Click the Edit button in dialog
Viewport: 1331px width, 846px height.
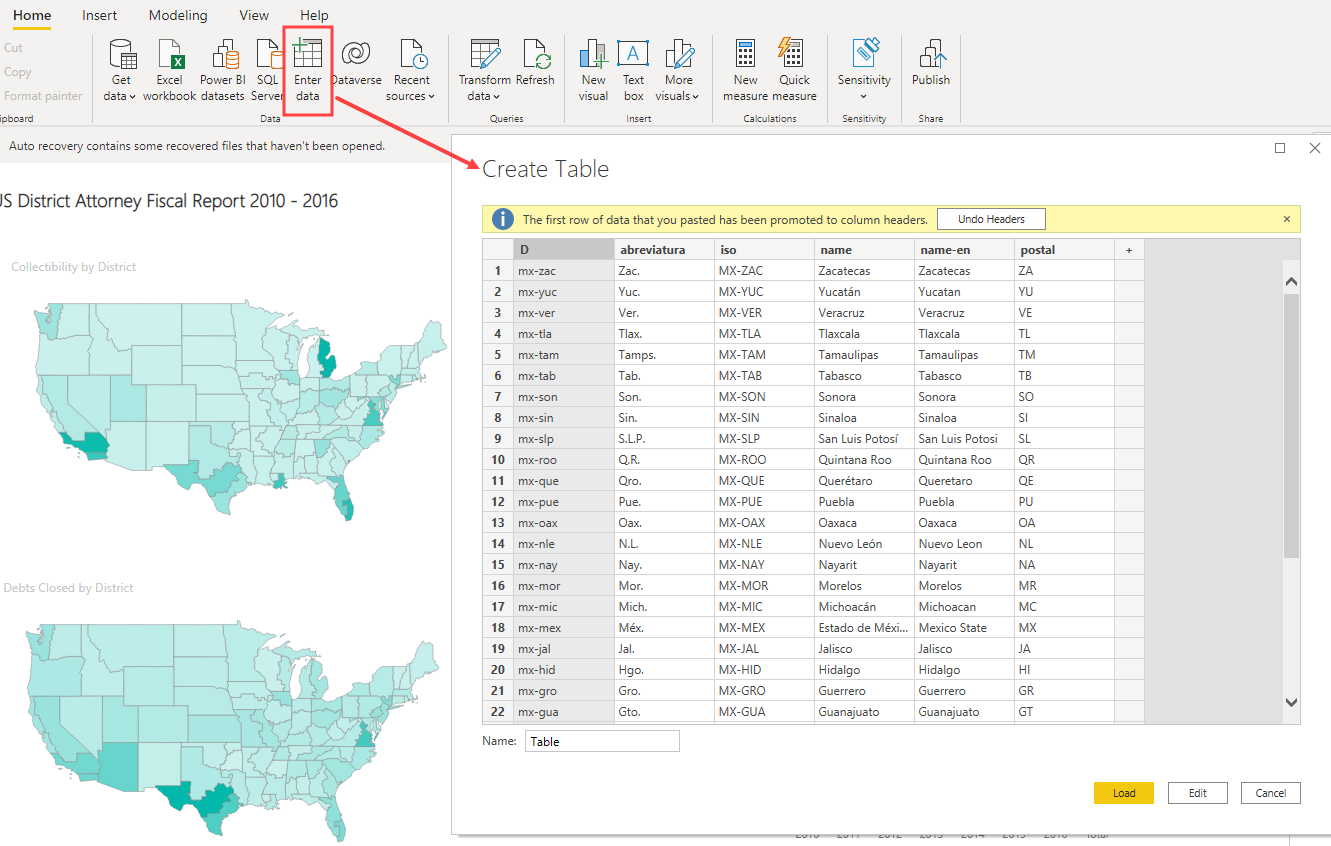point(1198,793)
